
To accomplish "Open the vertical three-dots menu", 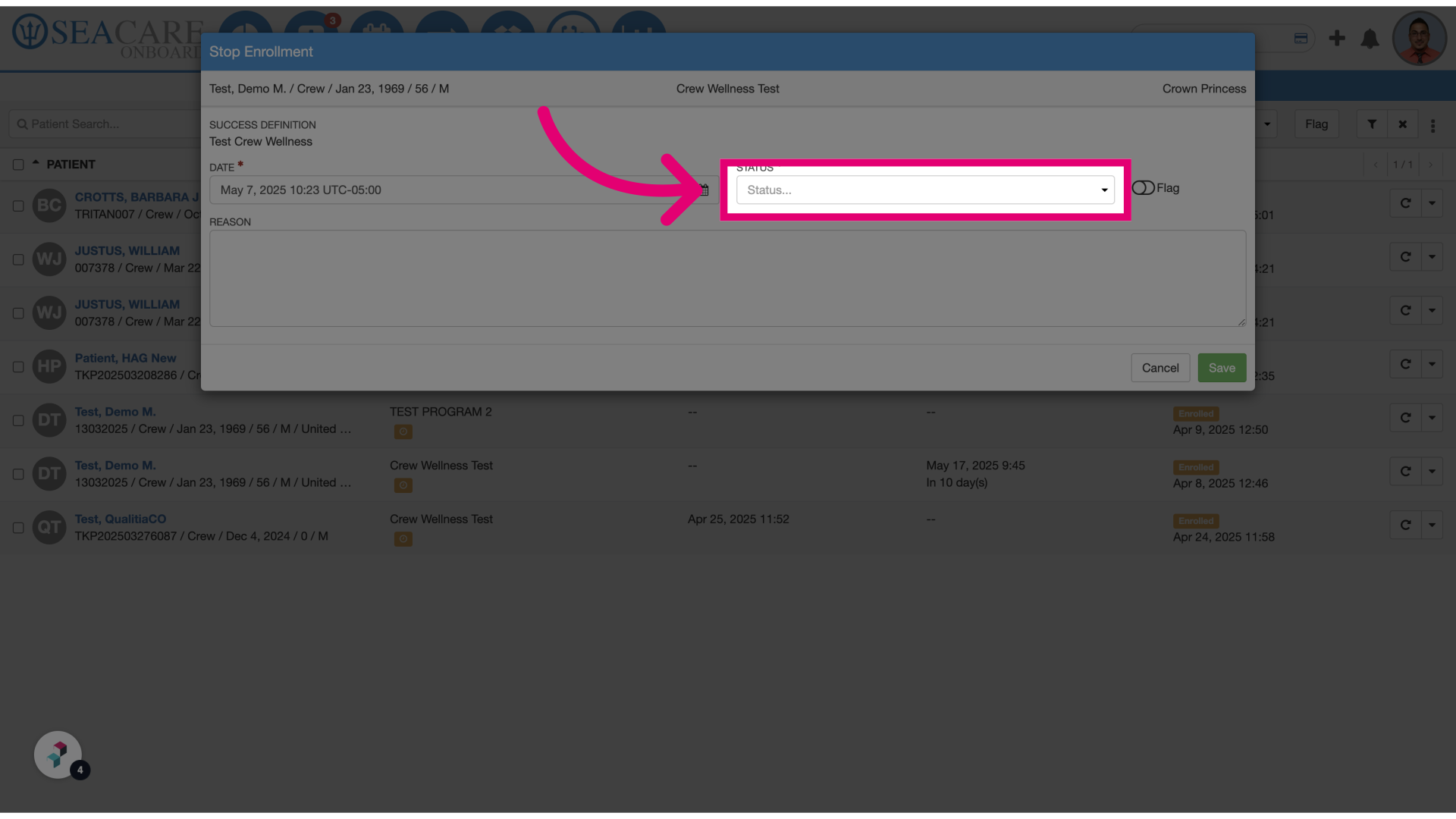I will [x=1432, y=126].
